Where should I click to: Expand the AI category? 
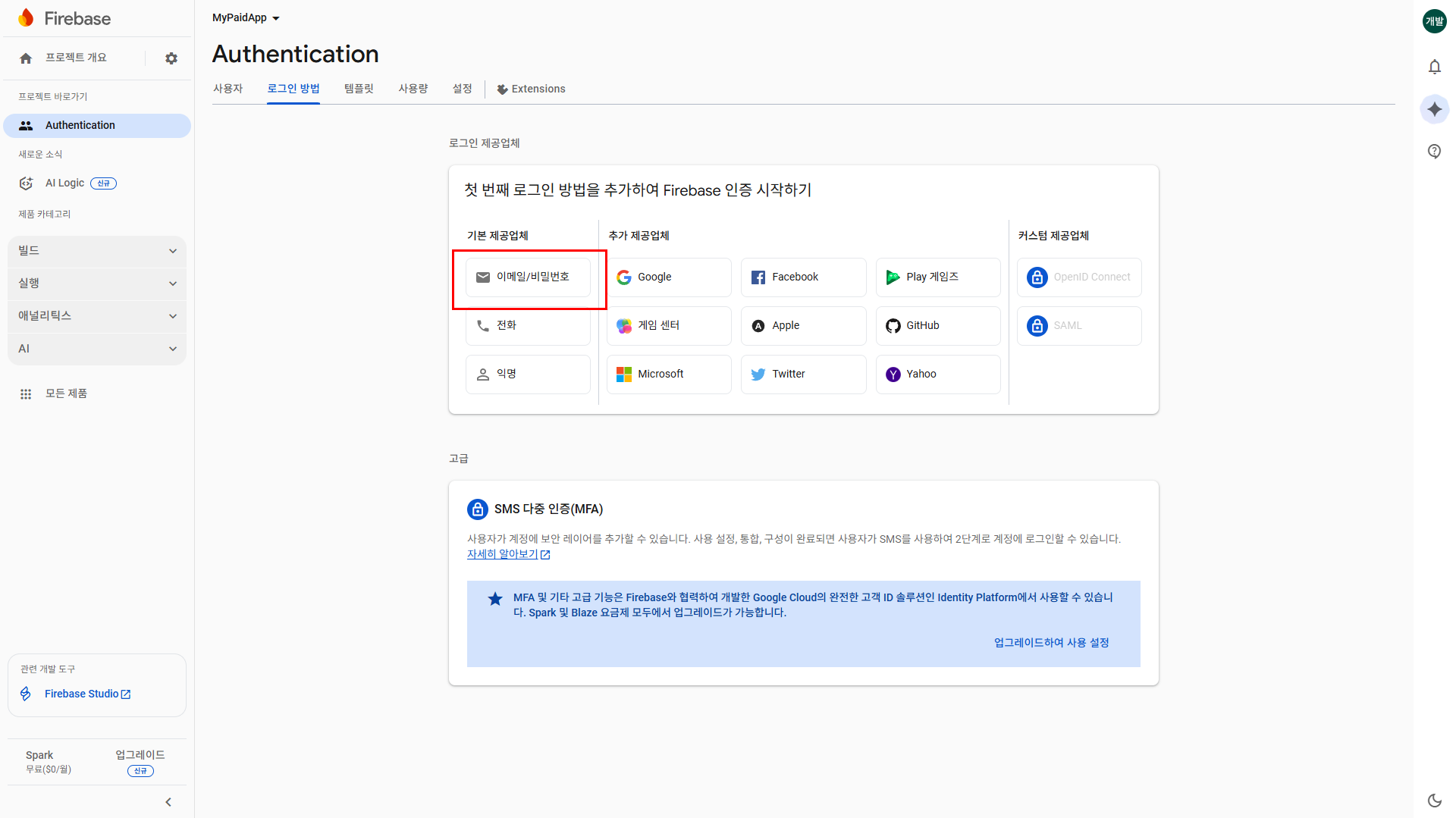(x=97, y=349)
